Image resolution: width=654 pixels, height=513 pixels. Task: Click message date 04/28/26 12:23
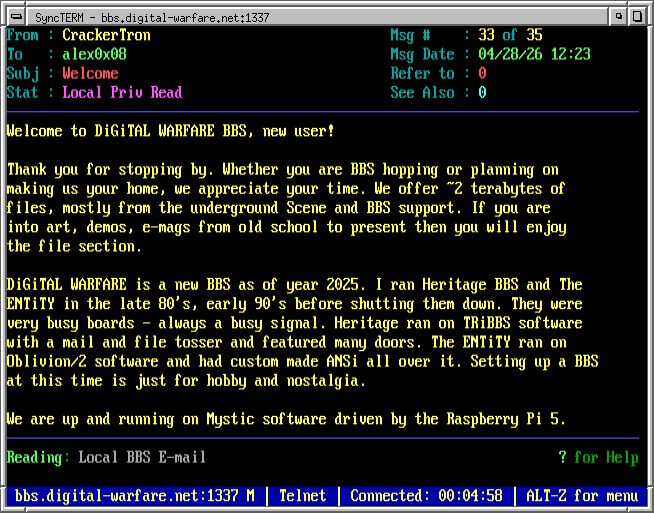point(535,54)
